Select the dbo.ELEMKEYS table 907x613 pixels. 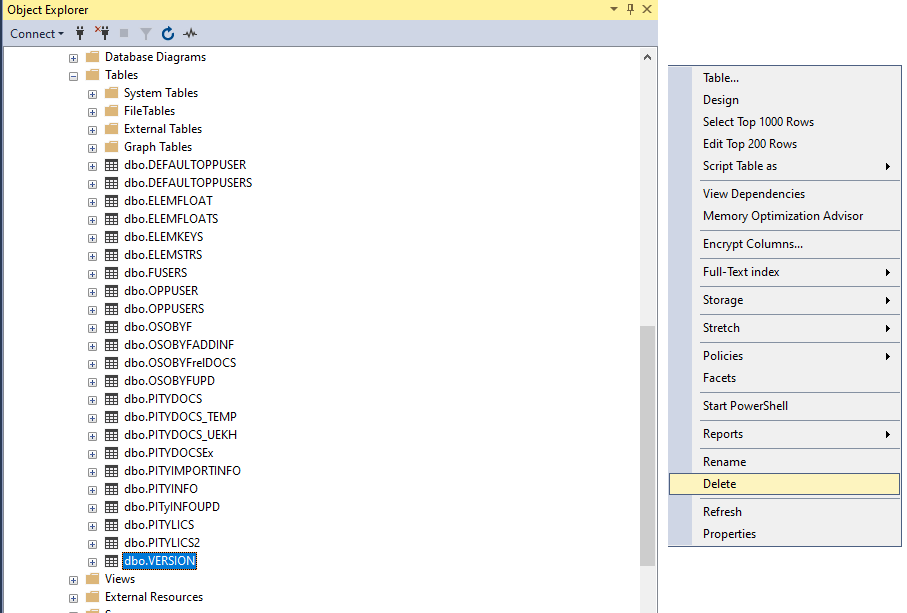[163, 237]
